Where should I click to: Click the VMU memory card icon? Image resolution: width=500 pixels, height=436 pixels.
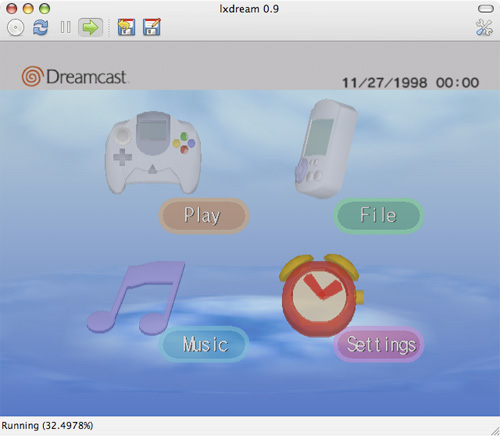(x=326, y=149)
